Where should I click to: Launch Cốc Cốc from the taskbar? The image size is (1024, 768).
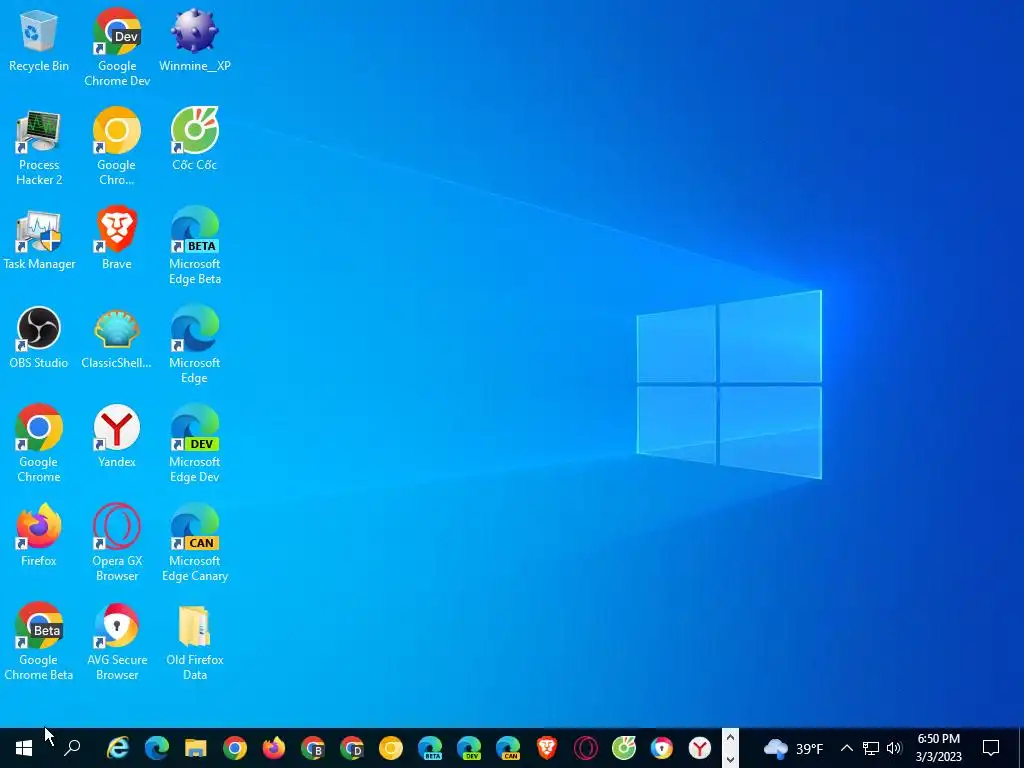pos(624,748)
